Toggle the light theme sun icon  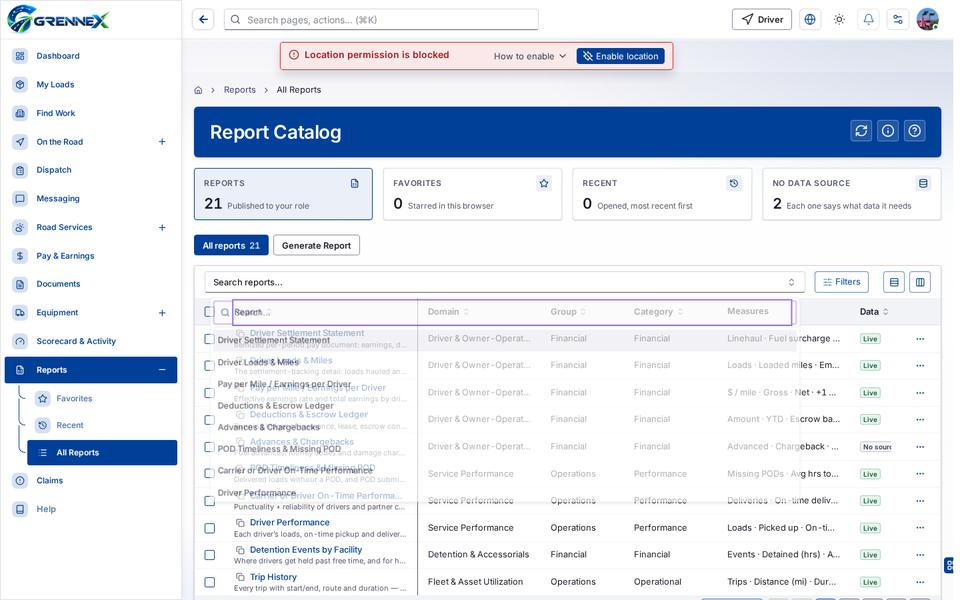pyautogui.click(x=839, y=20)
